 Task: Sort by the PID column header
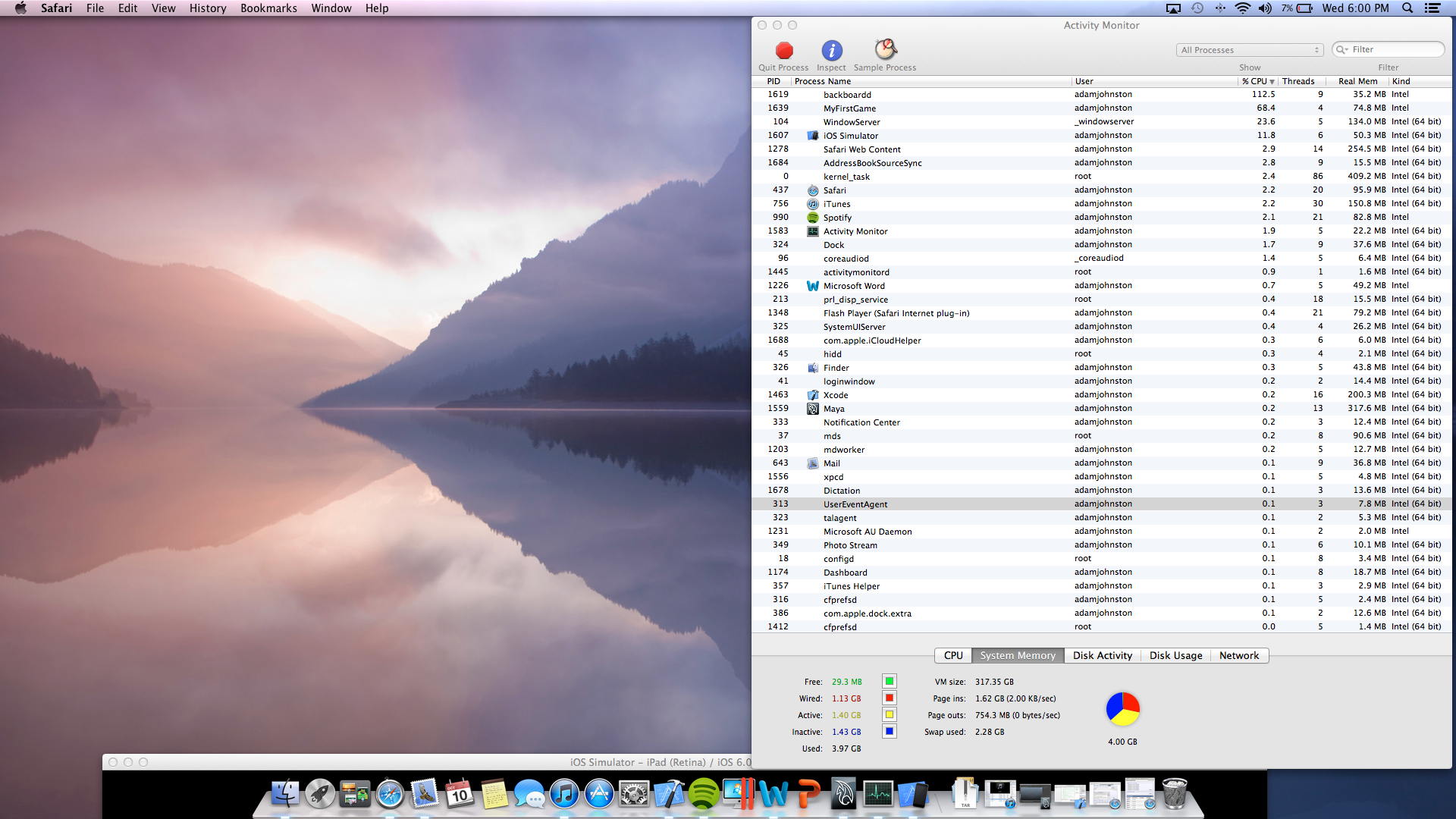[x=773, y=81]
